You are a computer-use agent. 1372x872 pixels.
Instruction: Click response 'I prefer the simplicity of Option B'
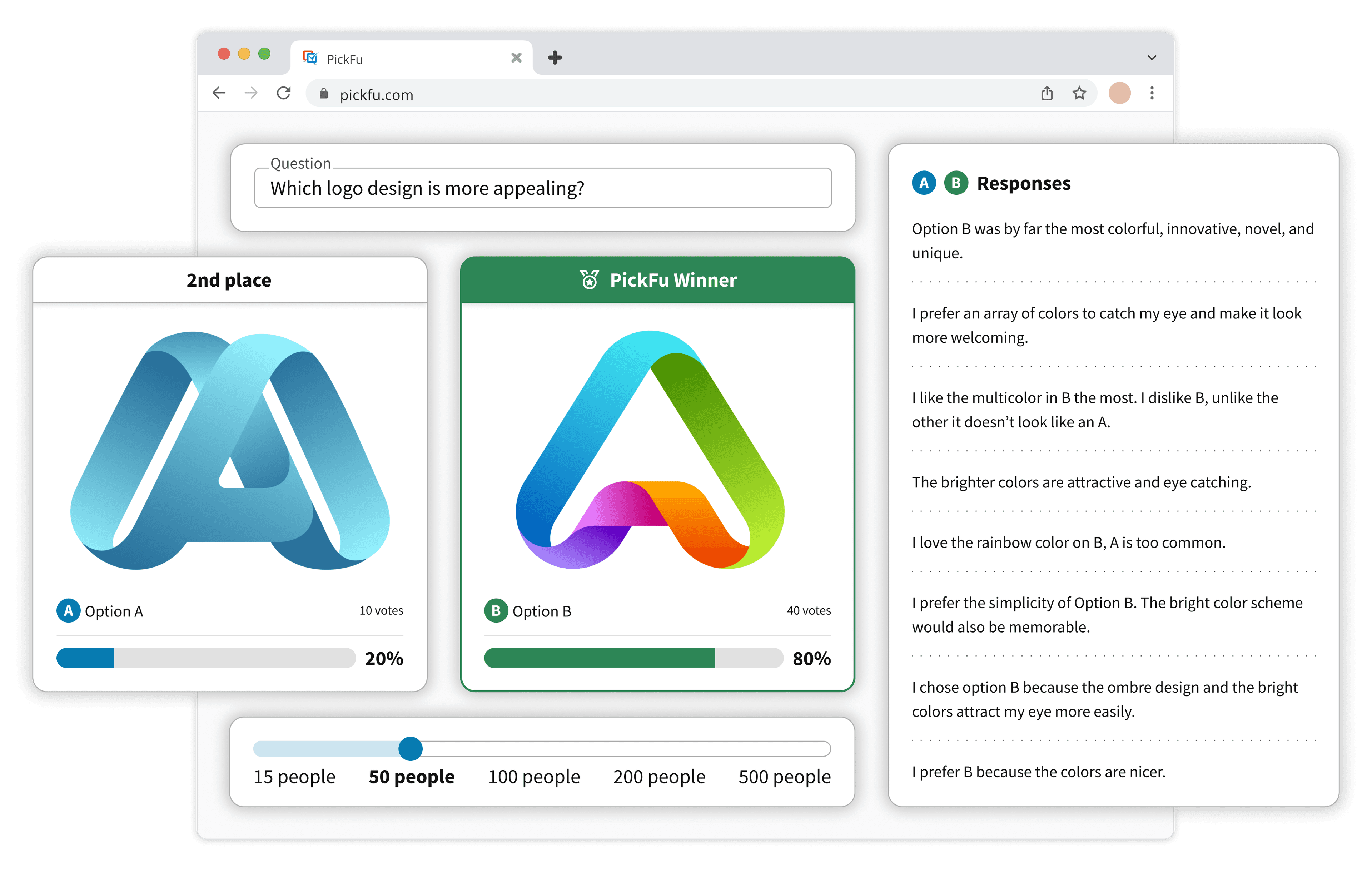pyautogui.click(x=1107, y=614)
